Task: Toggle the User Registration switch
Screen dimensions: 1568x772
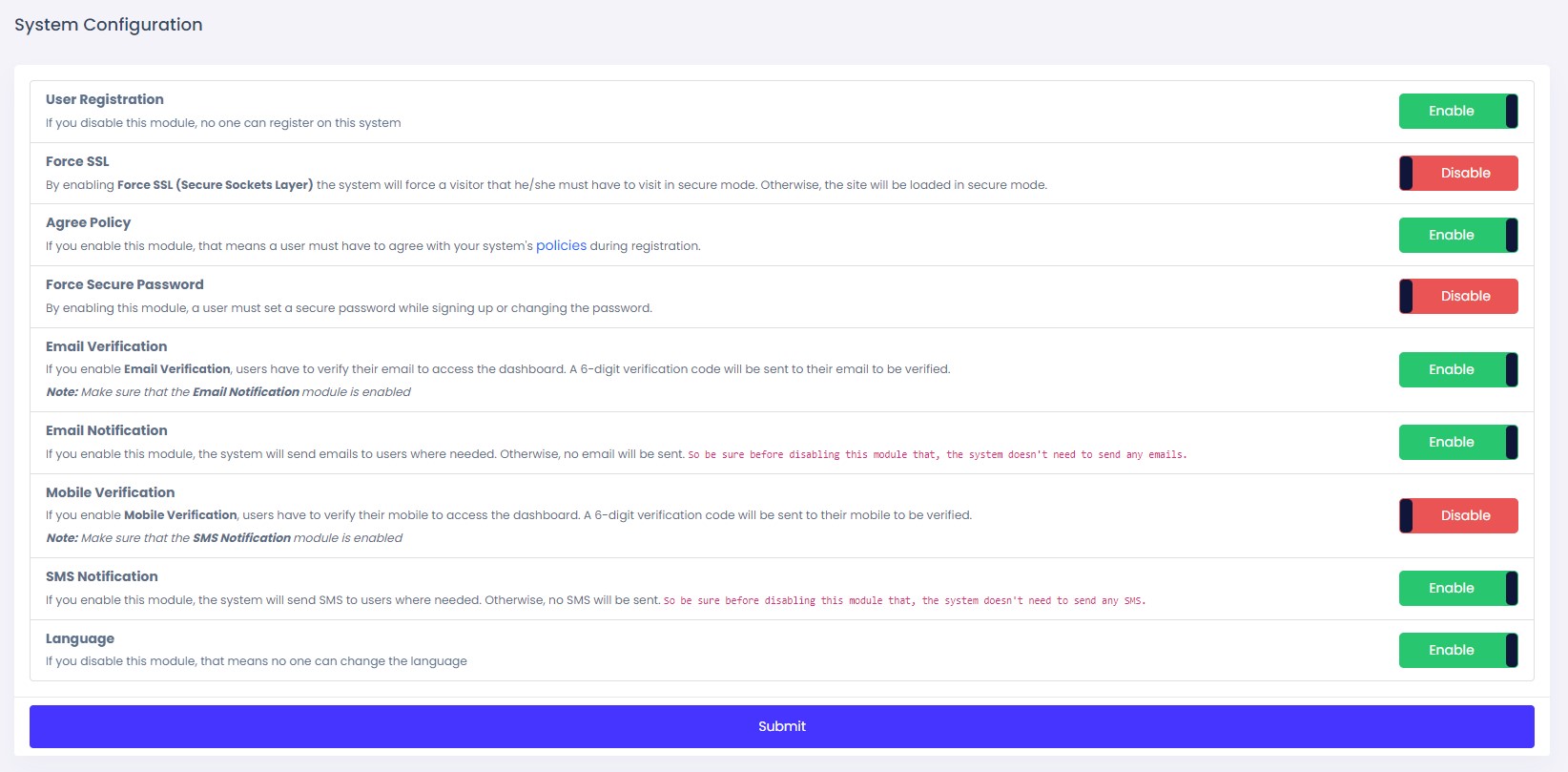Action: [x=1457, y=112]
